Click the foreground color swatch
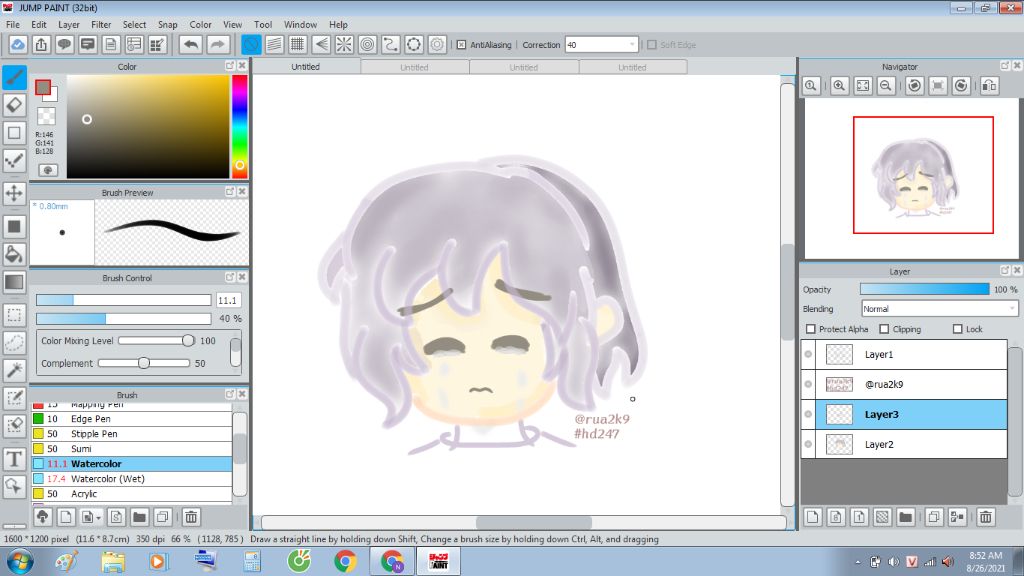1024x576 pixels. tap(43, 88)
